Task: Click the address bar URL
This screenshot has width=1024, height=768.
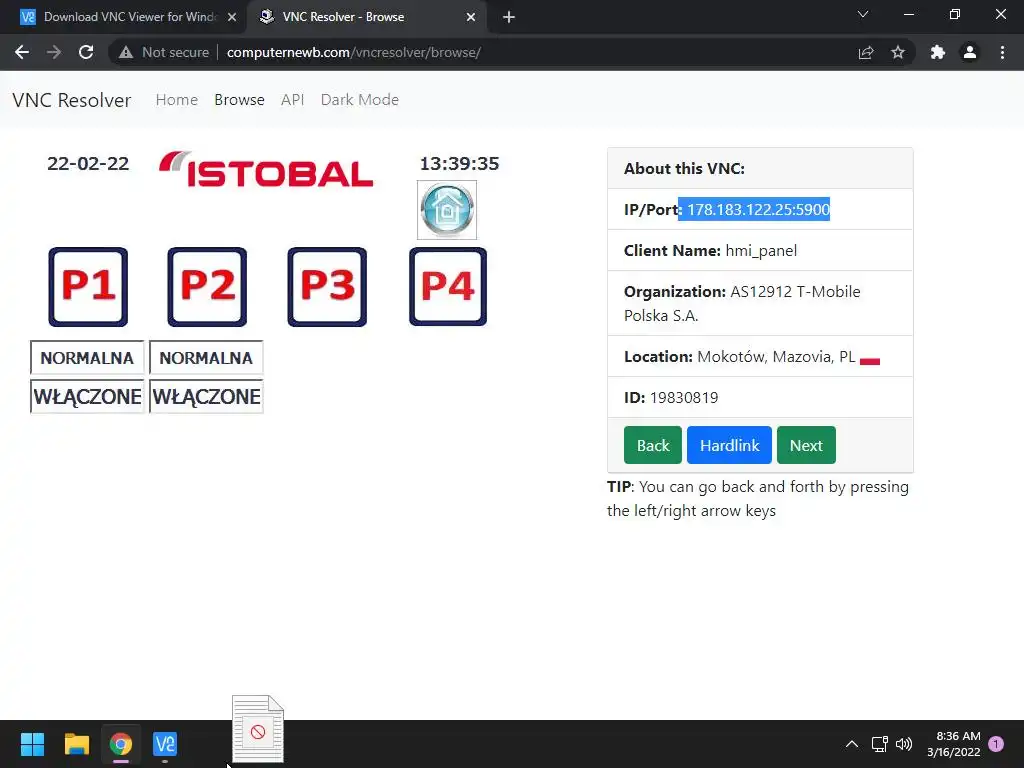Action: [353, 52]
